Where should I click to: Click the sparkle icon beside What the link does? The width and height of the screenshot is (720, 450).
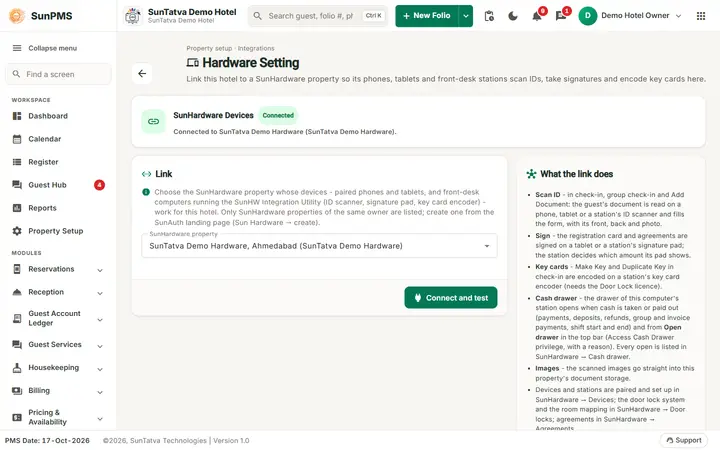pos(531,174)
